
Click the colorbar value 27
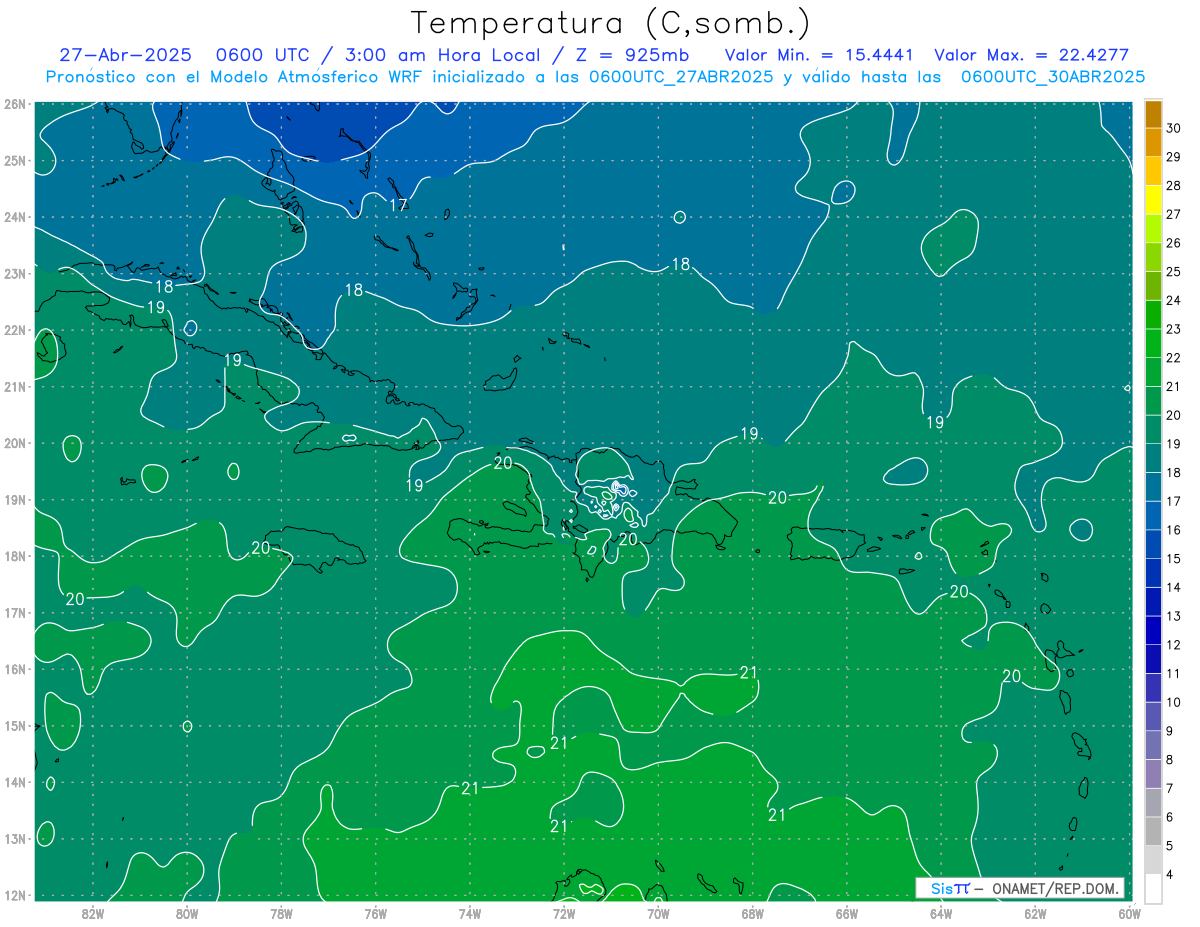click(1173, 214)
